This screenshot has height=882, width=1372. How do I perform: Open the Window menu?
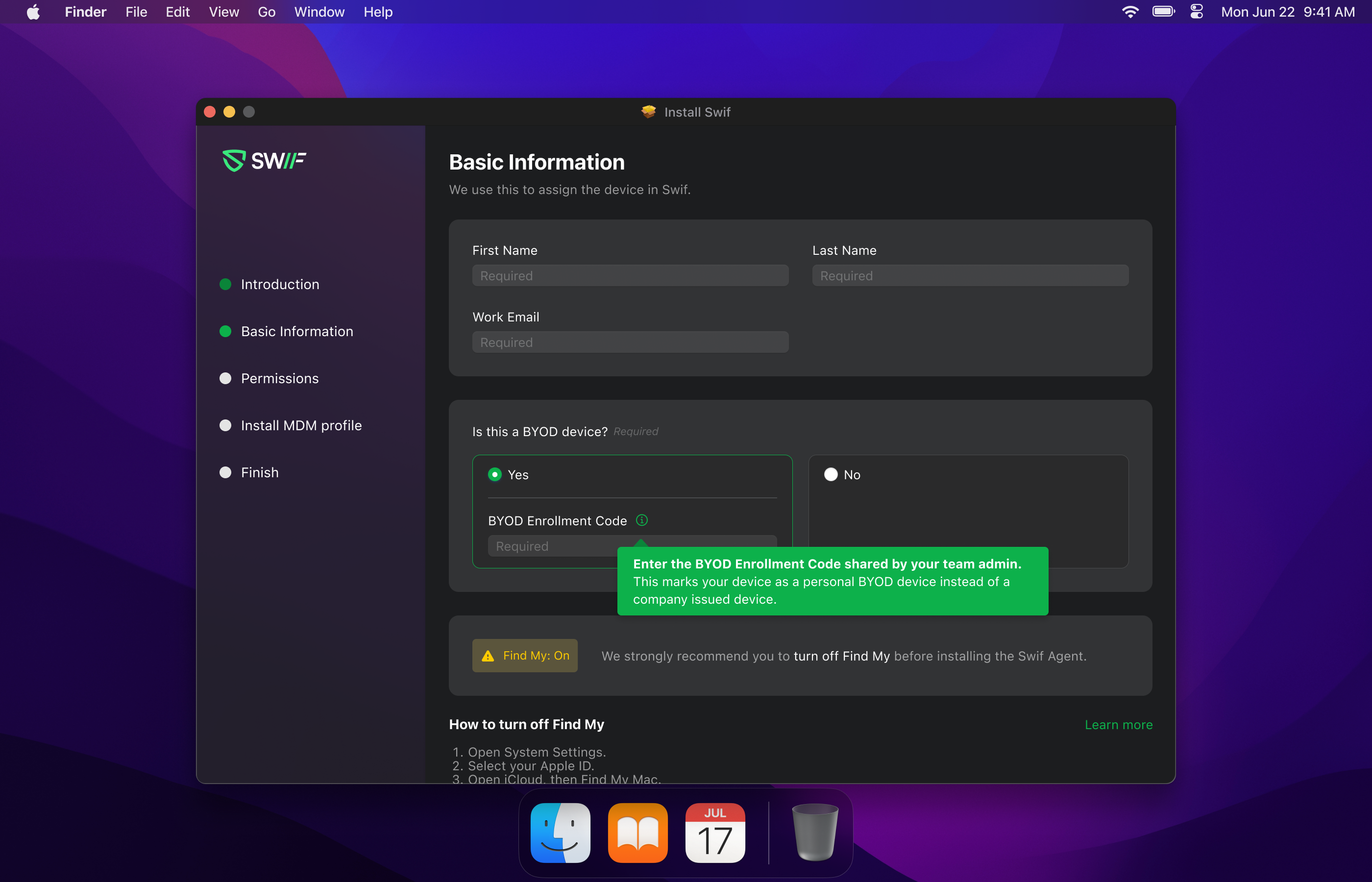[319, 12]
